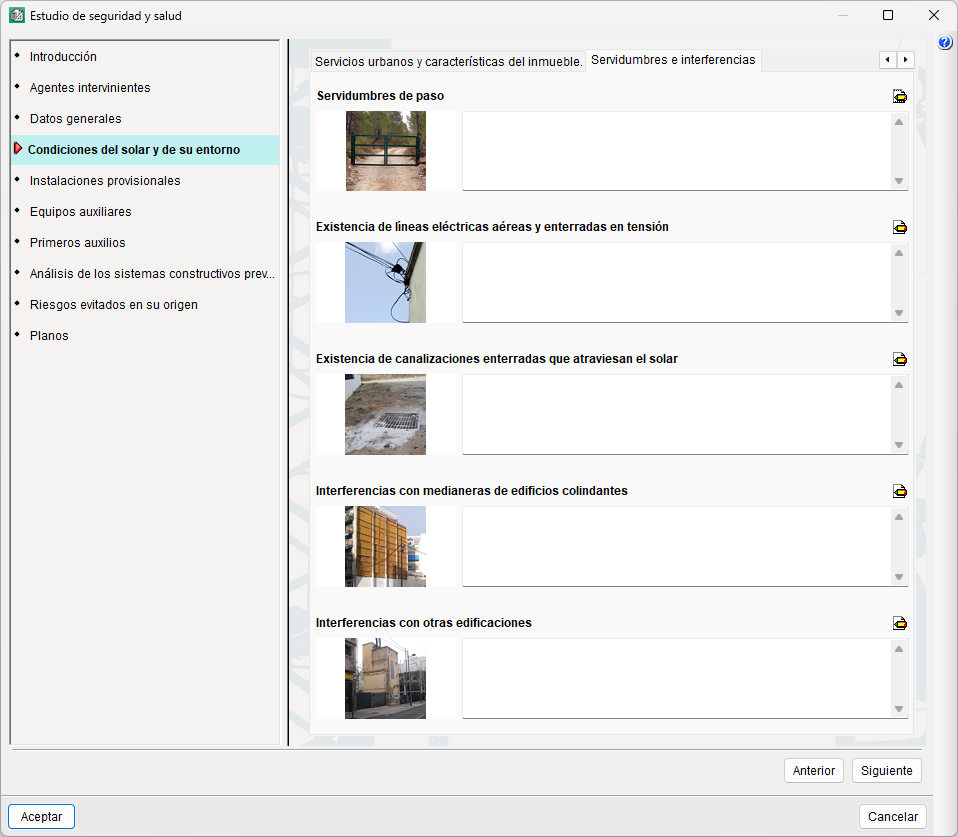Close the Estudio de seguridad y salud window
Screen dimensions: 958x837
coord(934,15)
